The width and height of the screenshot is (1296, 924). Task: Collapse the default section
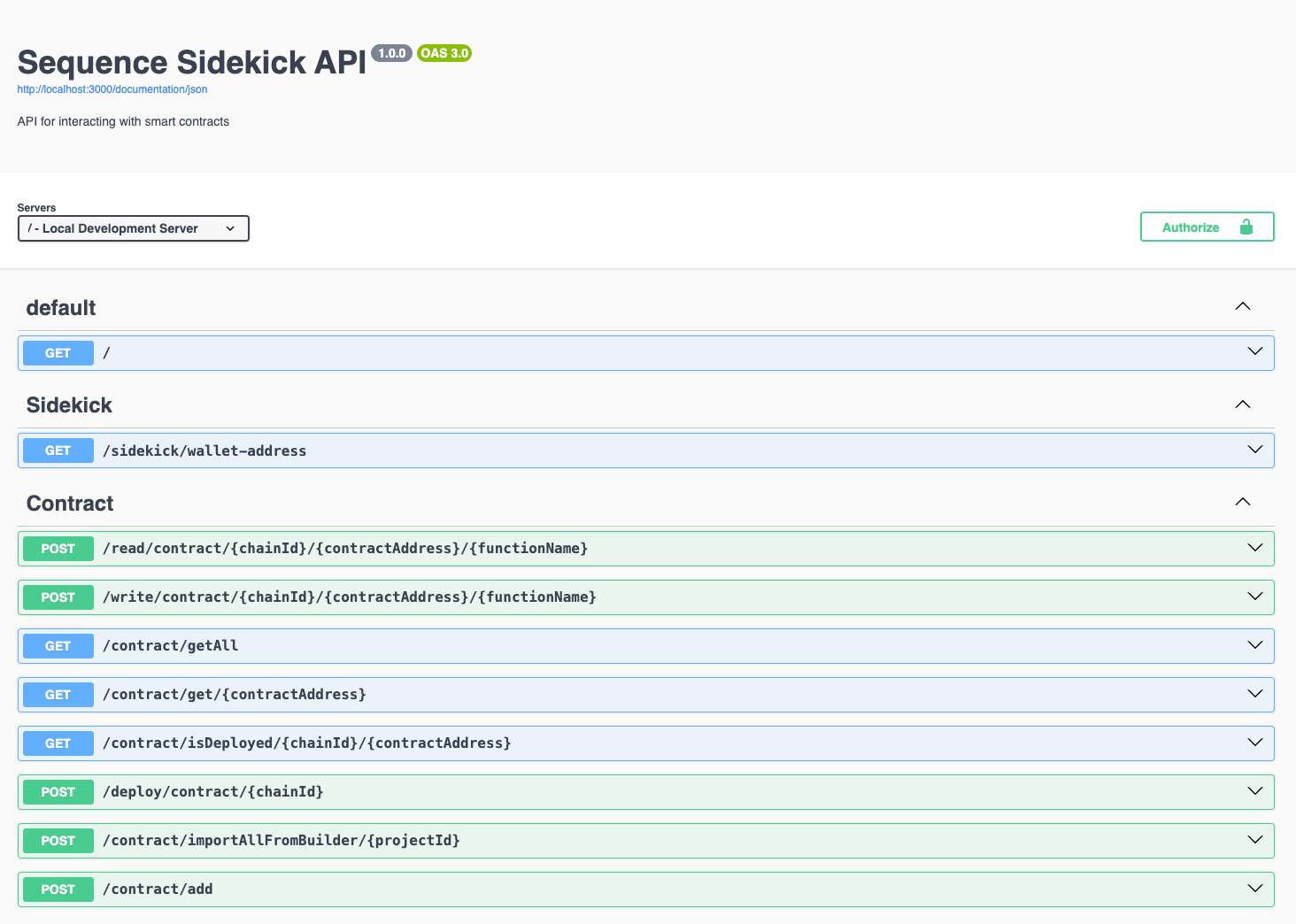pos(1243,306)
